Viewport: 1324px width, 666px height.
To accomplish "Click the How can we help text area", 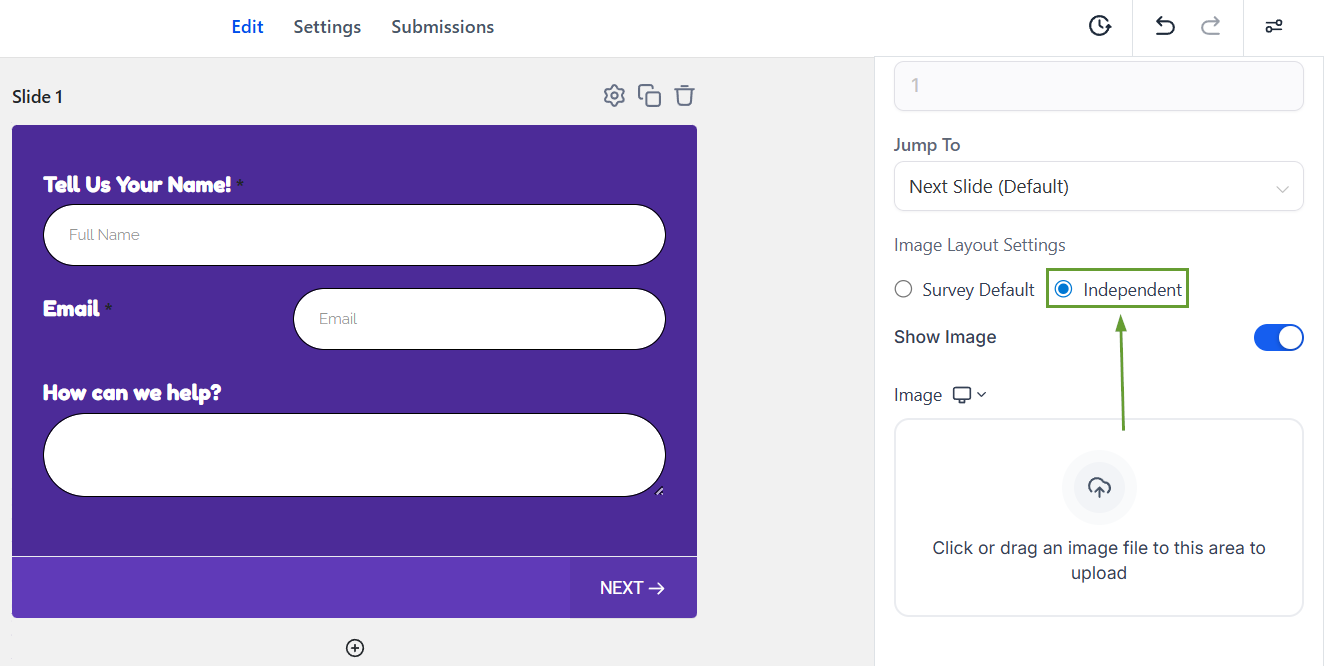I will click(x=354, y=455).
